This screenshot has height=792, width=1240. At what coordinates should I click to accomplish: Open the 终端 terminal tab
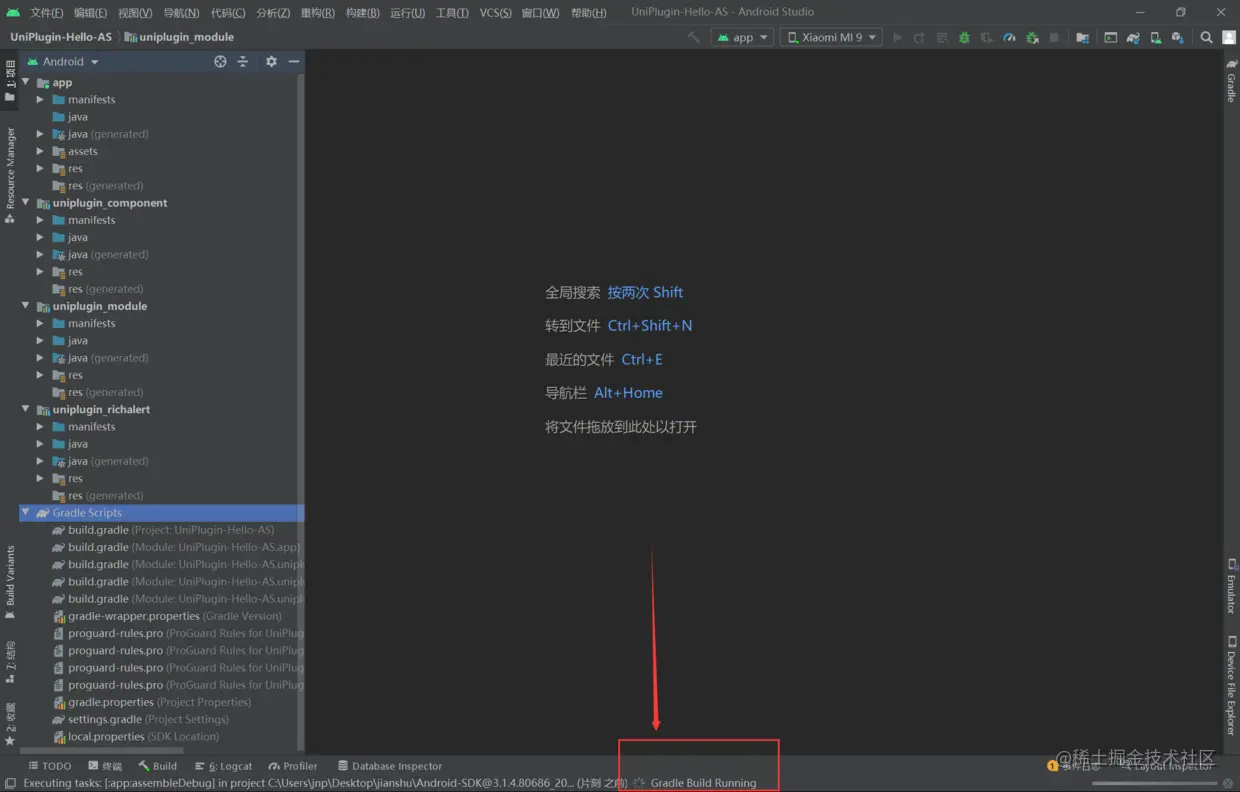pos(104,766)
